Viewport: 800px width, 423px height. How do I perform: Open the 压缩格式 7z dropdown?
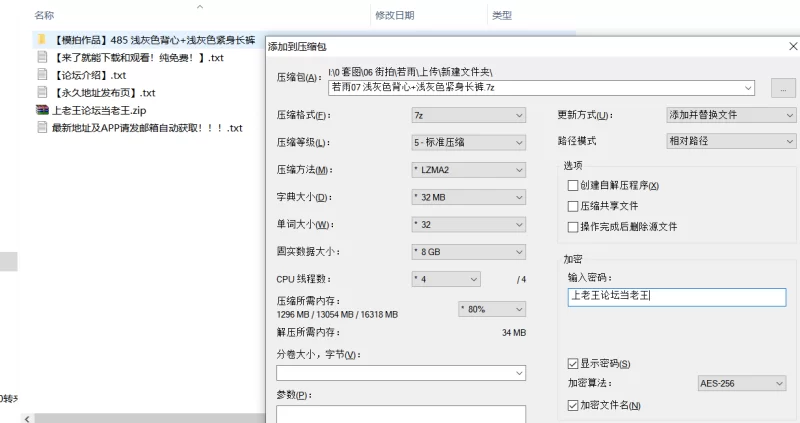(469, 115)
